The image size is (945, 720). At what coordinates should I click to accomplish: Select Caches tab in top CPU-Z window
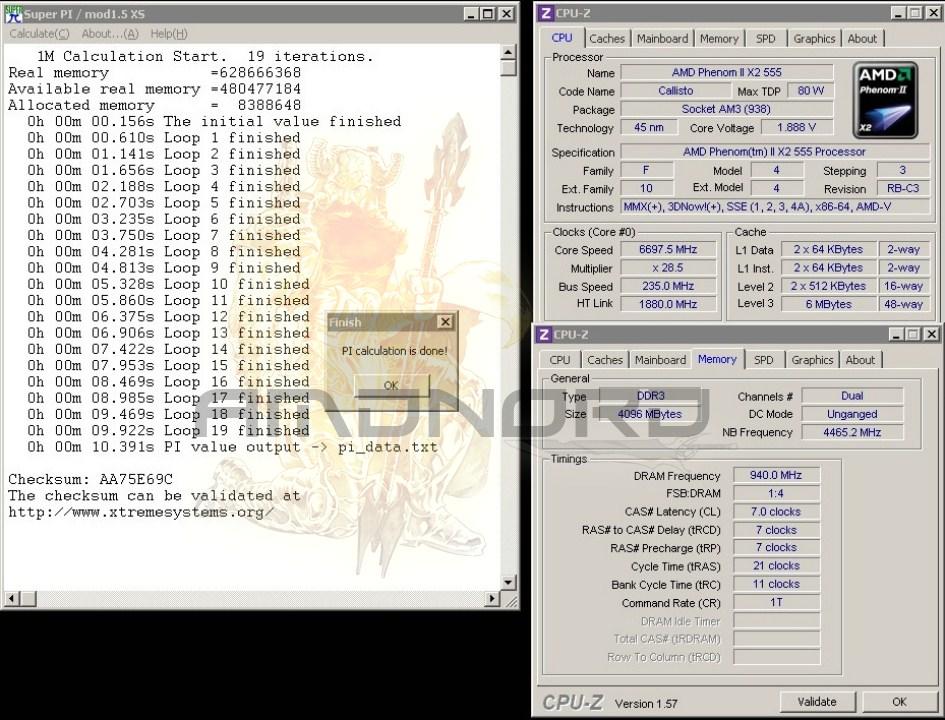(607, 39)
